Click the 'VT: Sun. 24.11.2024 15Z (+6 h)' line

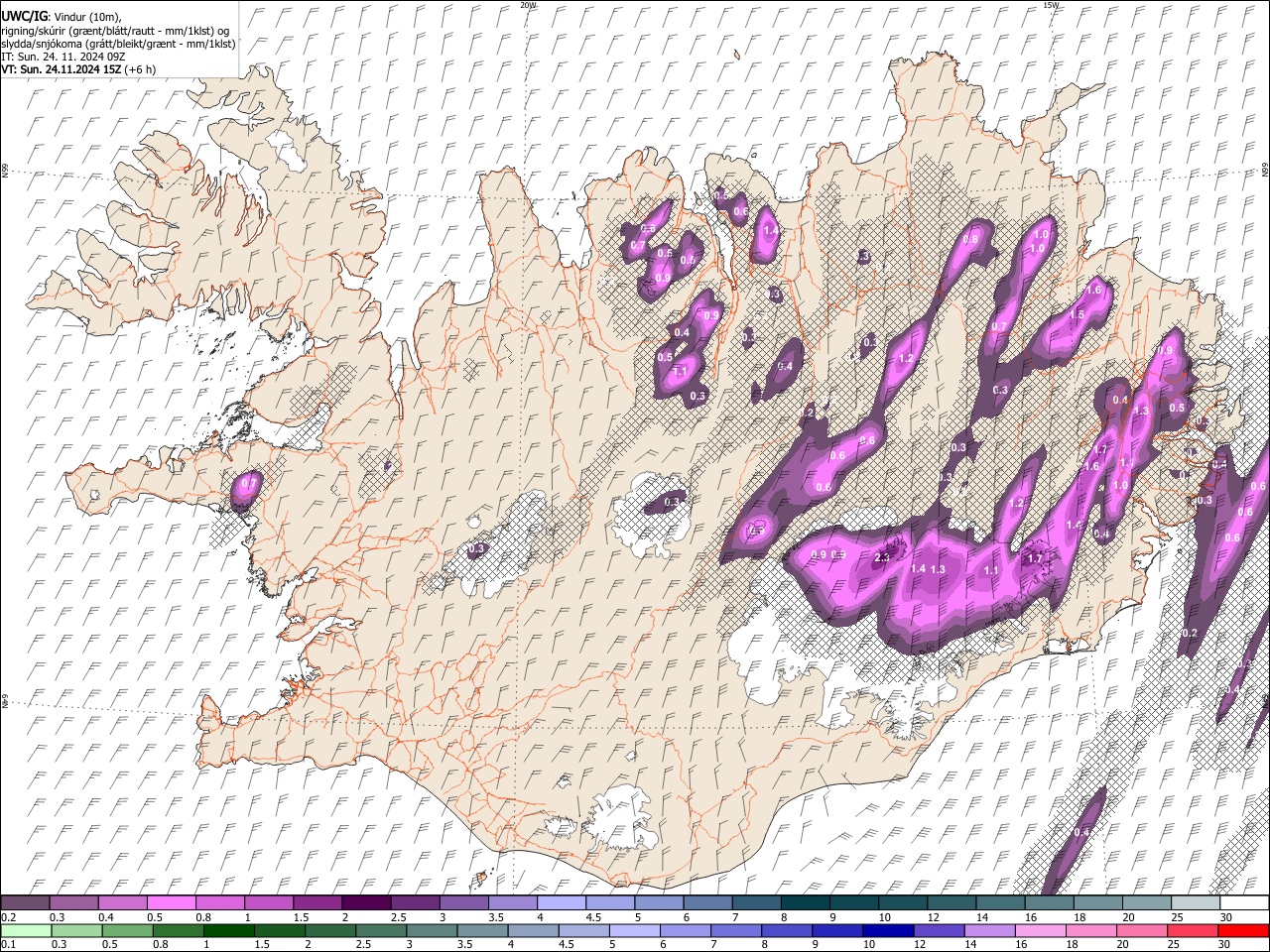[x=78, y=69]
